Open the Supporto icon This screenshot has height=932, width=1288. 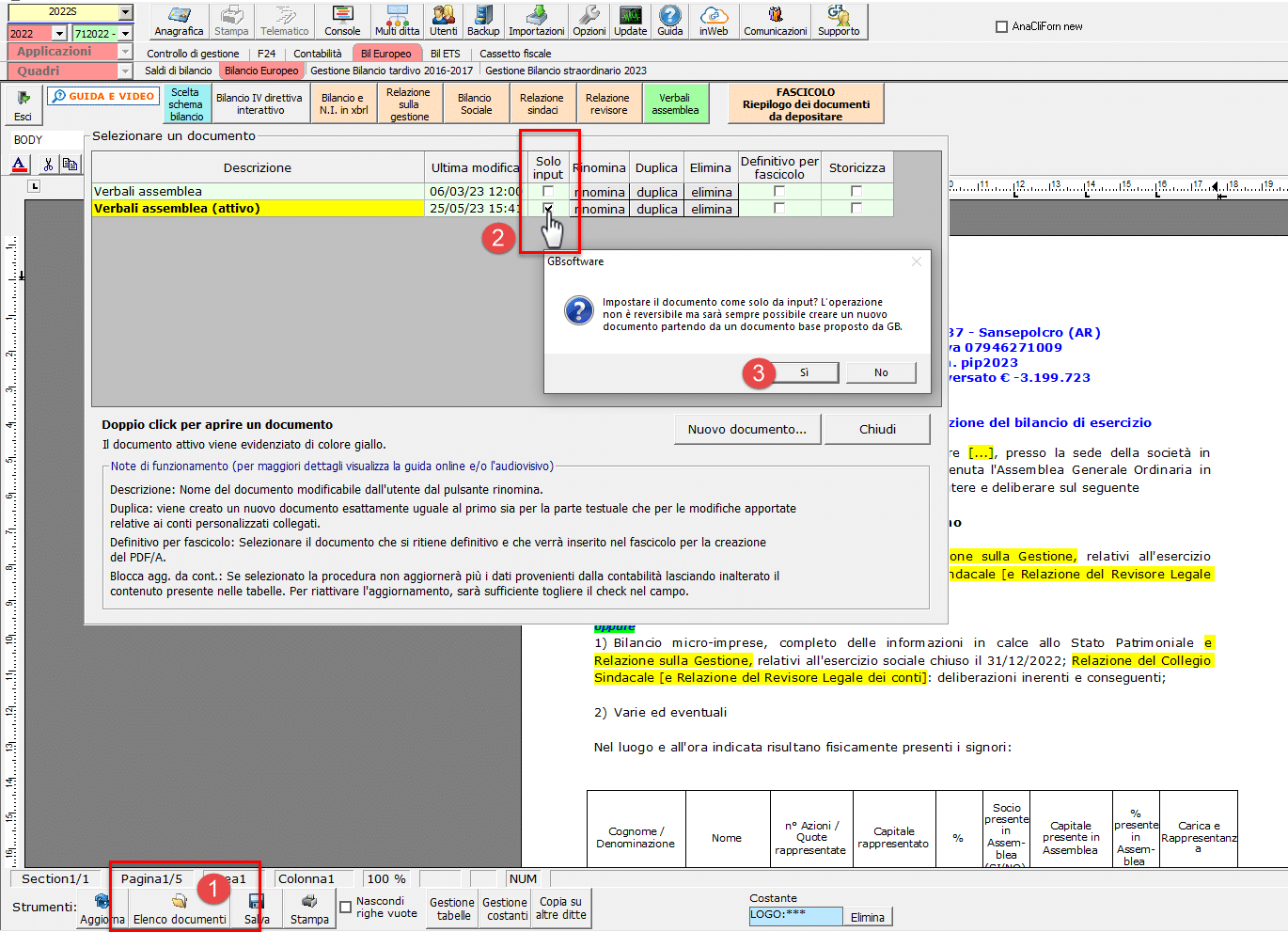click(839, 21)
